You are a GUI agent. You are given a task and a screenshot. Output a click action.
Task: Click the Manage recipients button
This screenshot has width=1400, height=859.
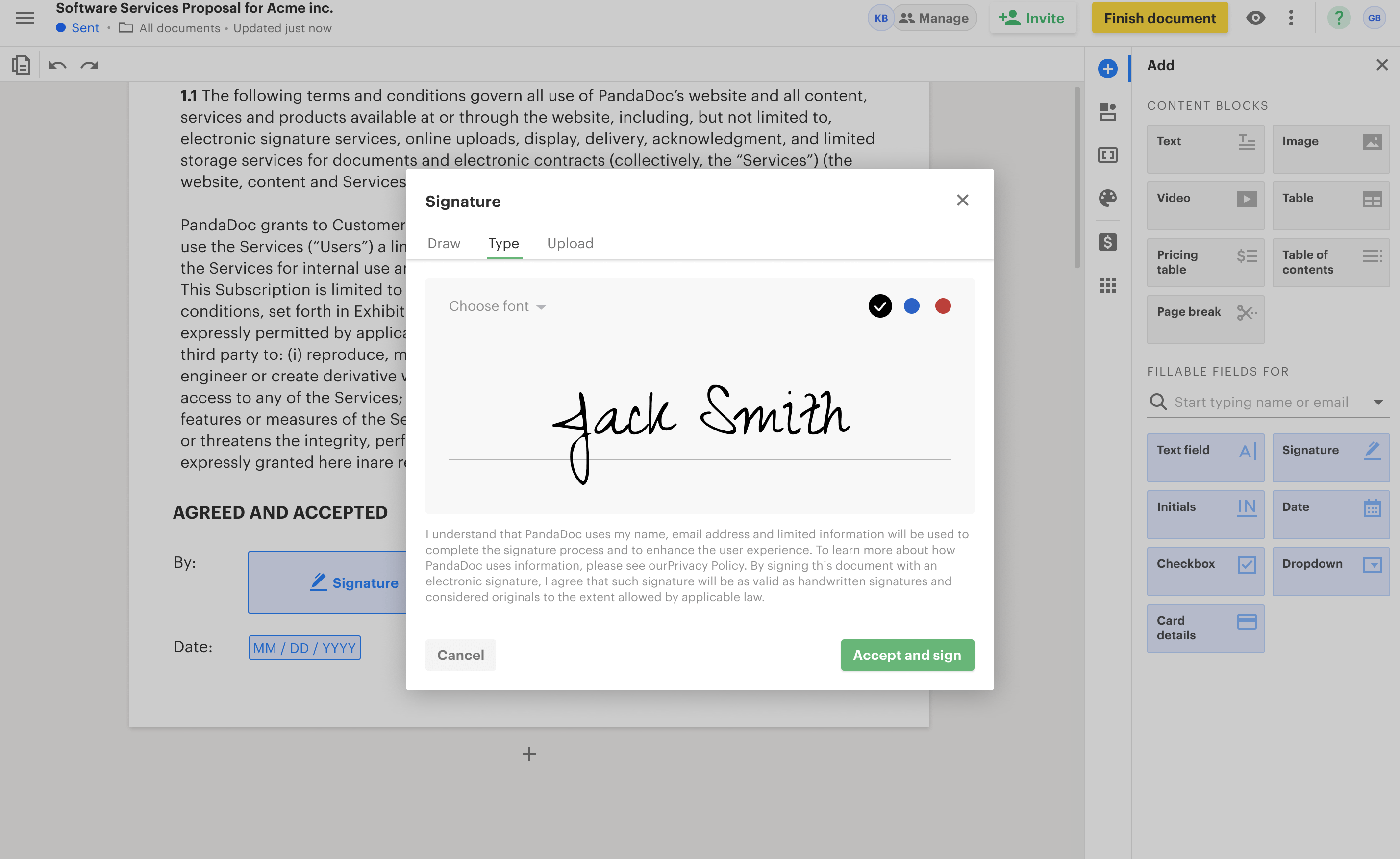(x=935, y=18)
